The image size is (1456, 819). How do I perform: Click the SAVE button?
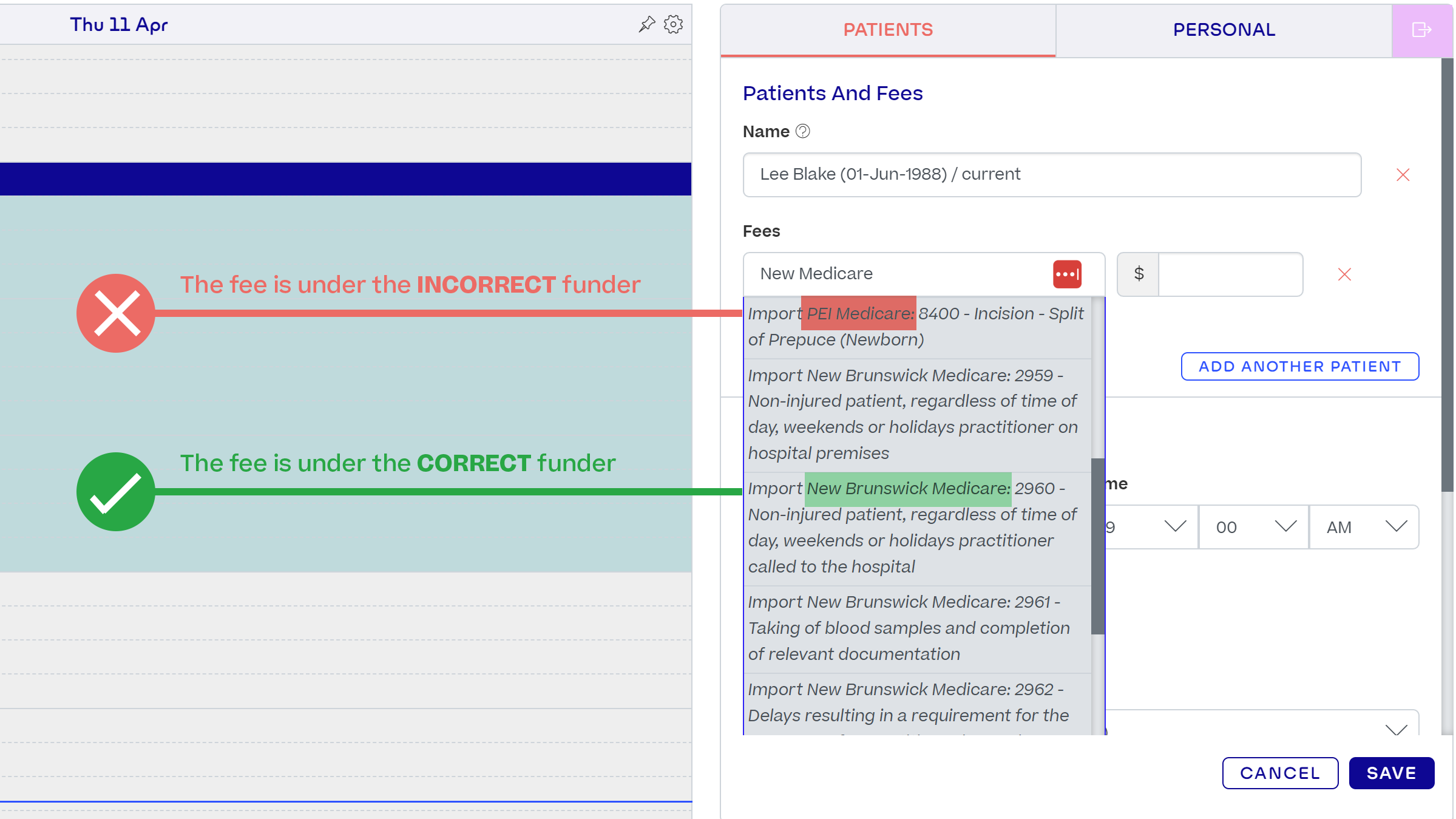click(x=1391, y=773)
